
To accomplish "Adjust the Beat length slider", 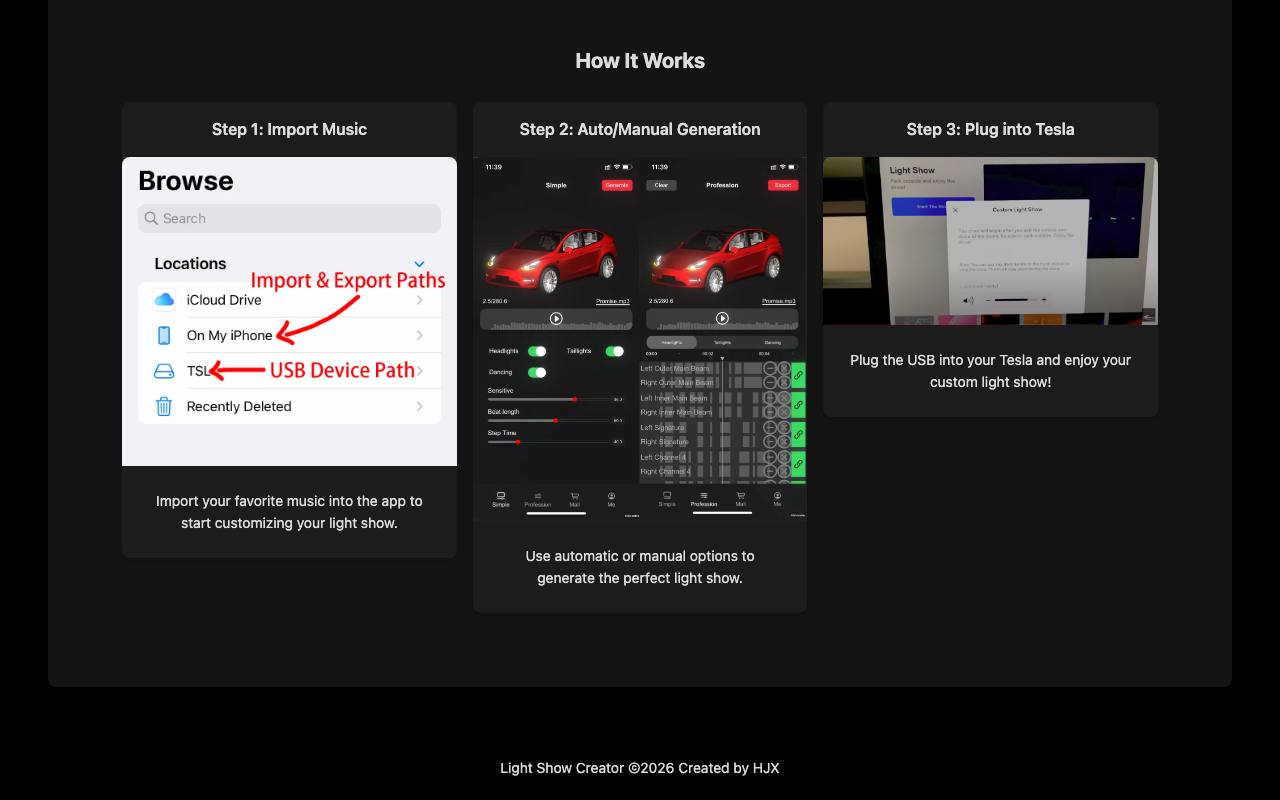I will (549, 420).
